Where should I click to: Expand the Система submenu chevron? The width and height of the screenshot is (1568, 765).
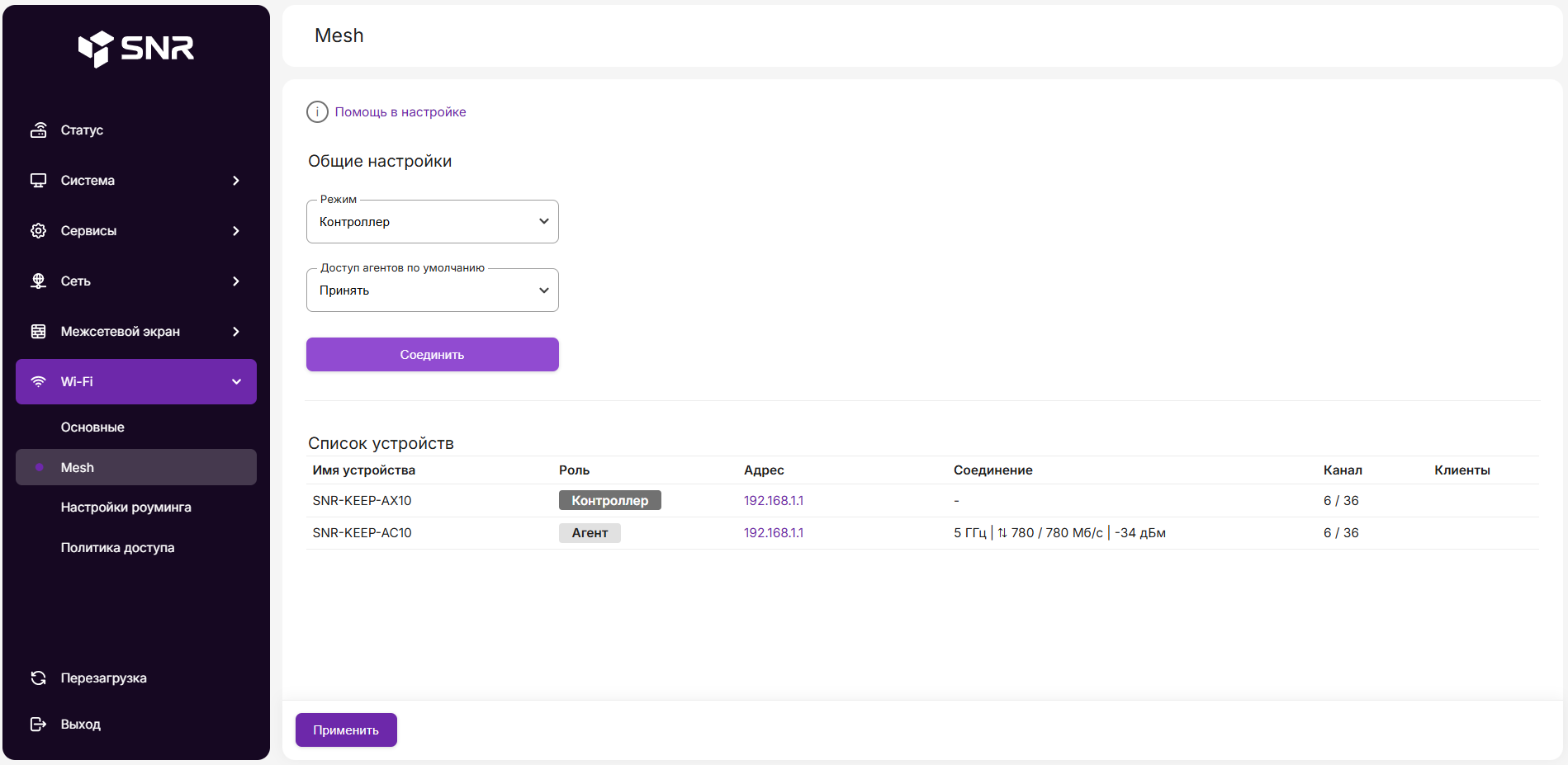point(236,181)
